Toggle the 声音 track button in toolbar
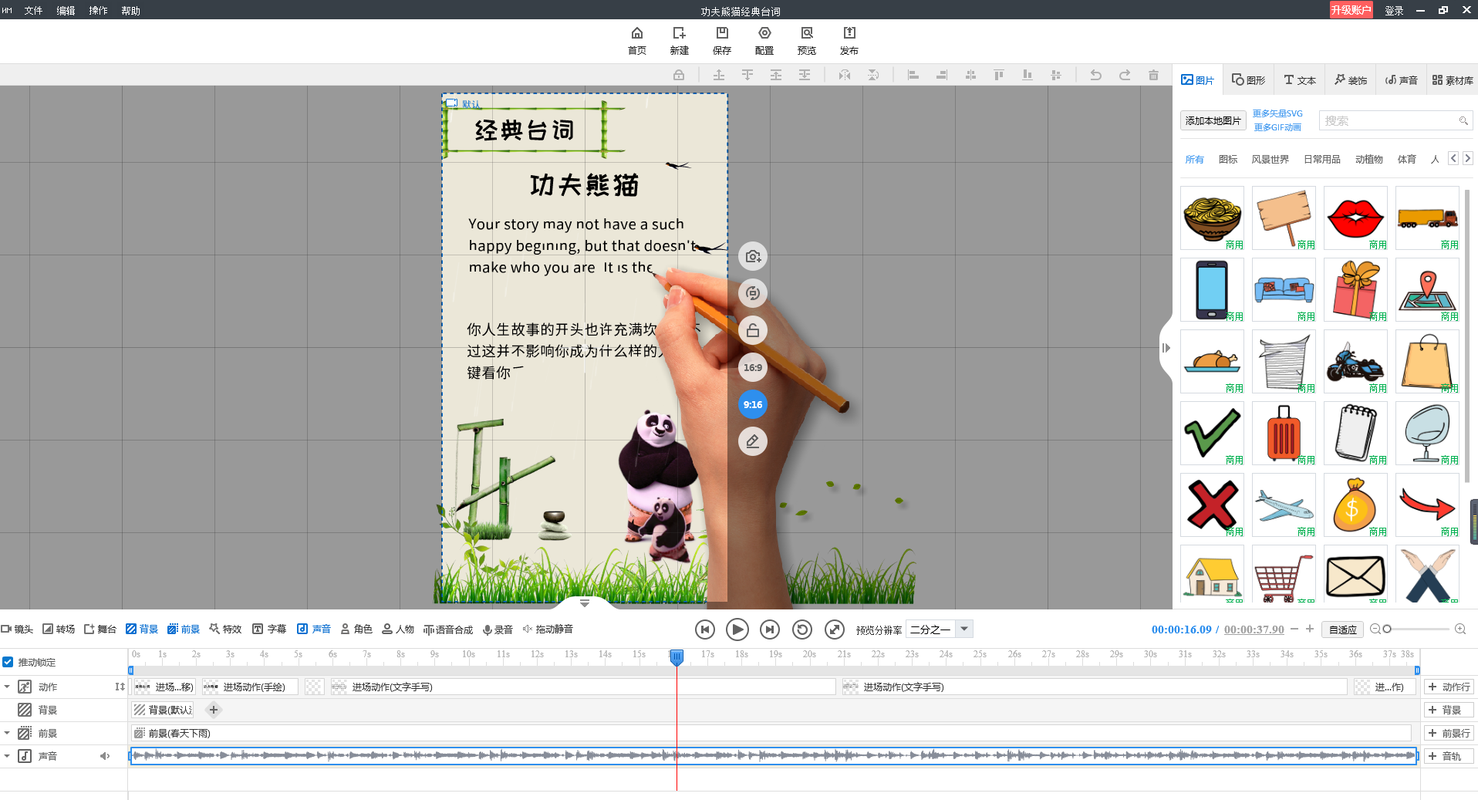 314,629
